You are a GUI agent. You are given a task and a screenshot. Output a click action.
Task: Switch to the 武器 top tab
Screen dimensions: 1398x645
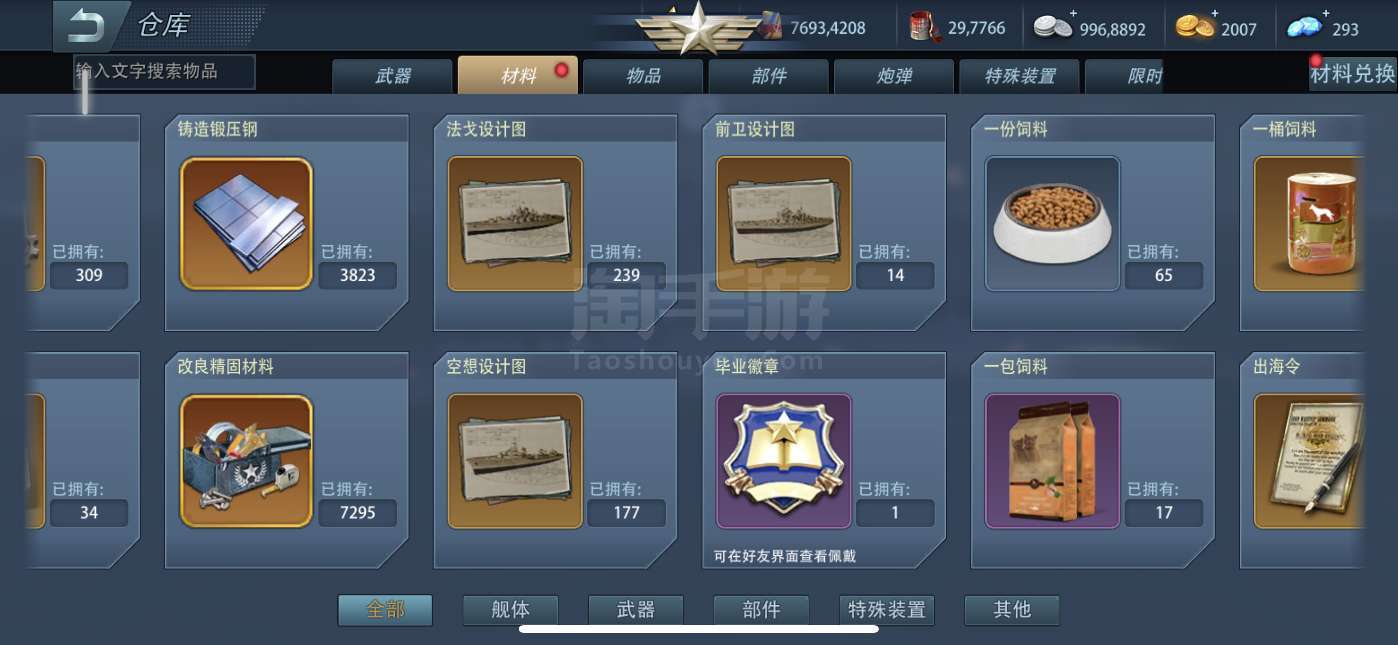pos(393,76)
